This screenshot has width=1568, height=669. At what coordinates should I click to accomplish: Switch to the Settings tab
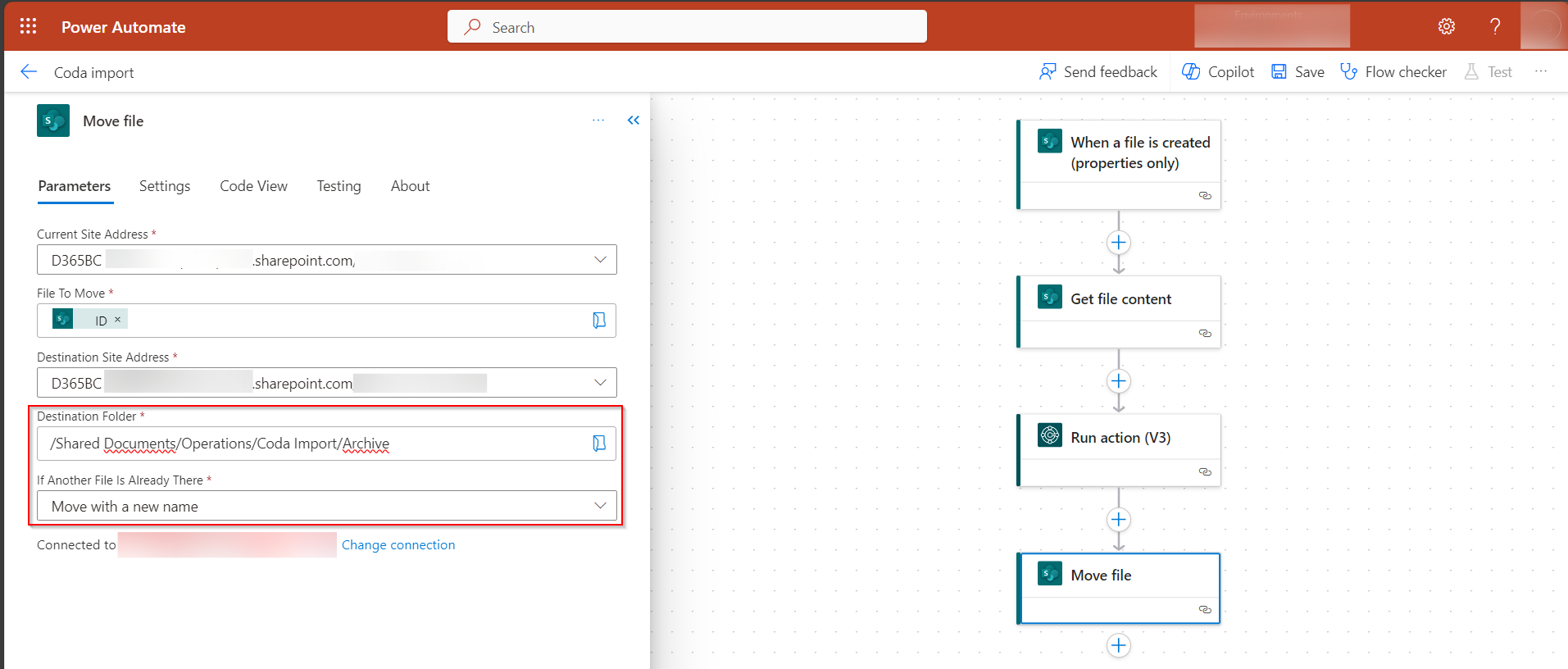tap(165, 186)
